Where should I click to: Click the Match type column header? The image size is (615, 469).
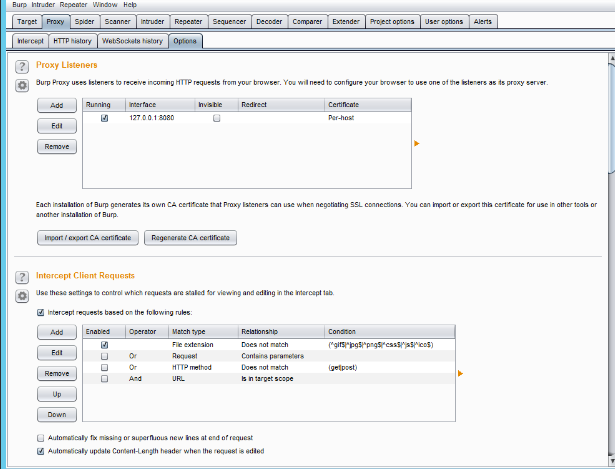(x=203, y=331)
